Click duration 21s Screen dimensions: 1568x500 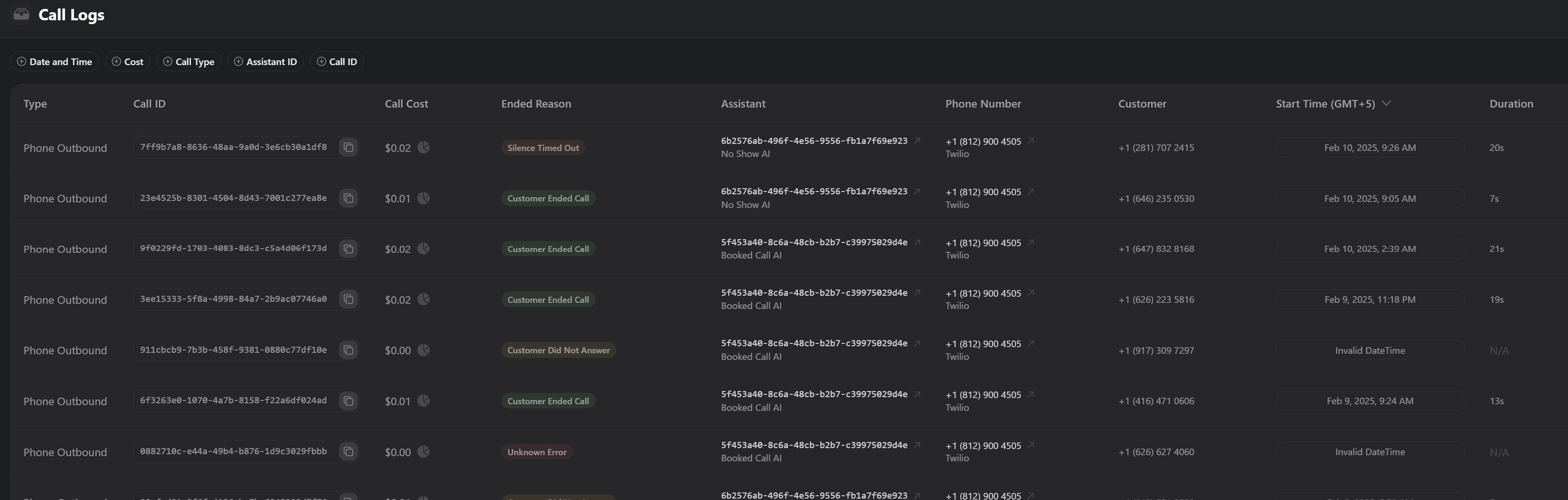point(1496,249)
